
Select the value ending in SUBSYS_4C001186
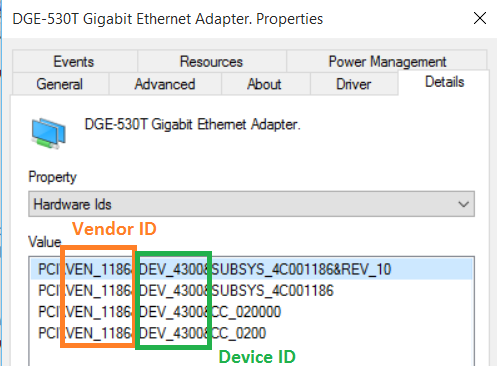click(x=251, y=290)
